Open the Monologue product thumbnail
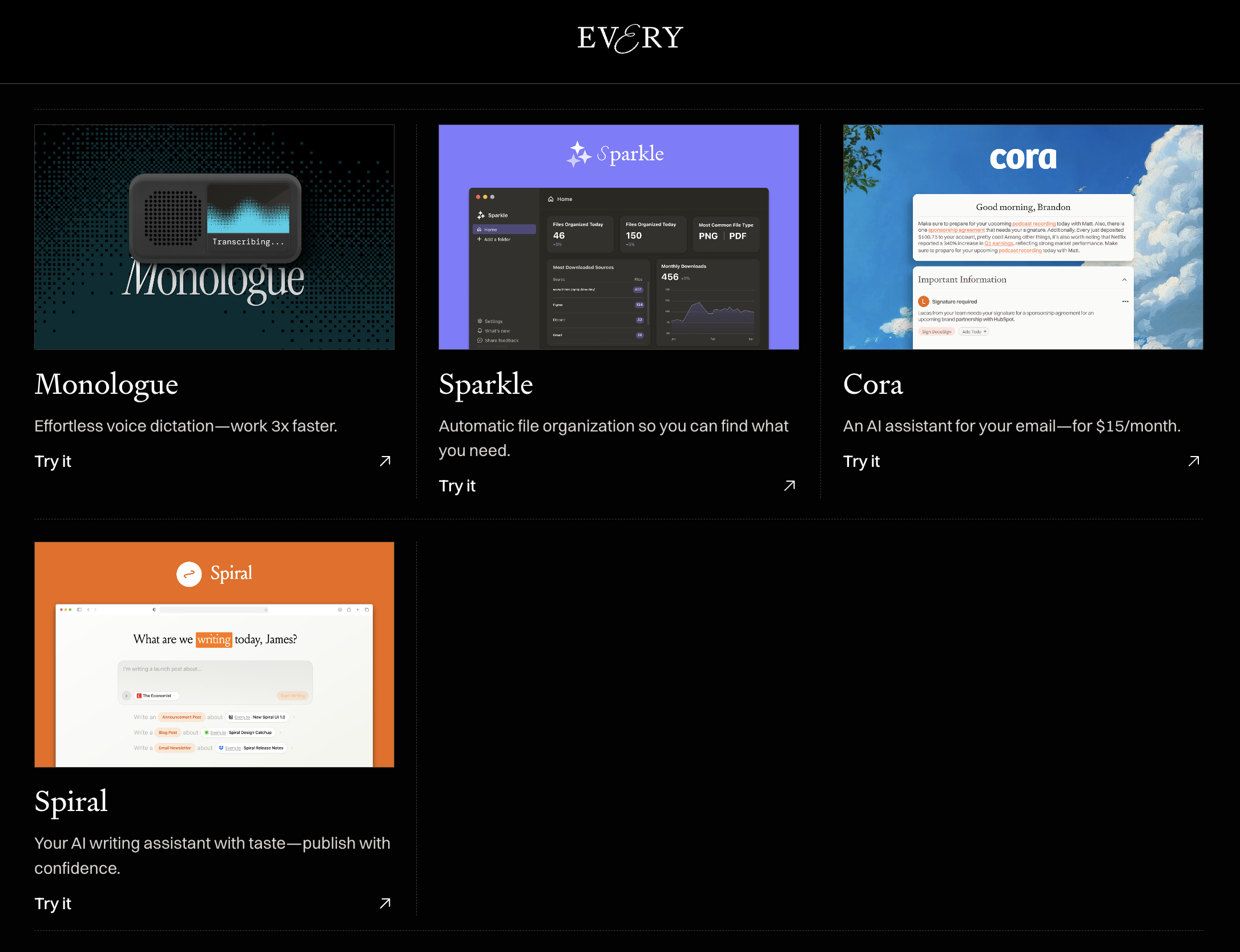Viewport: 1240px width, 952px height. pyautogui.click(x=214, y=237)
